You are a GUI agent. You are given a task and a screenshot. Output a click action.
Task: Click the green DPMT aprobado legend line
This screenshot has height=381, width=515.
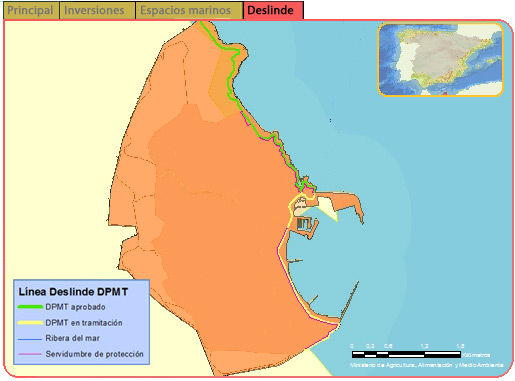point(30,307)
